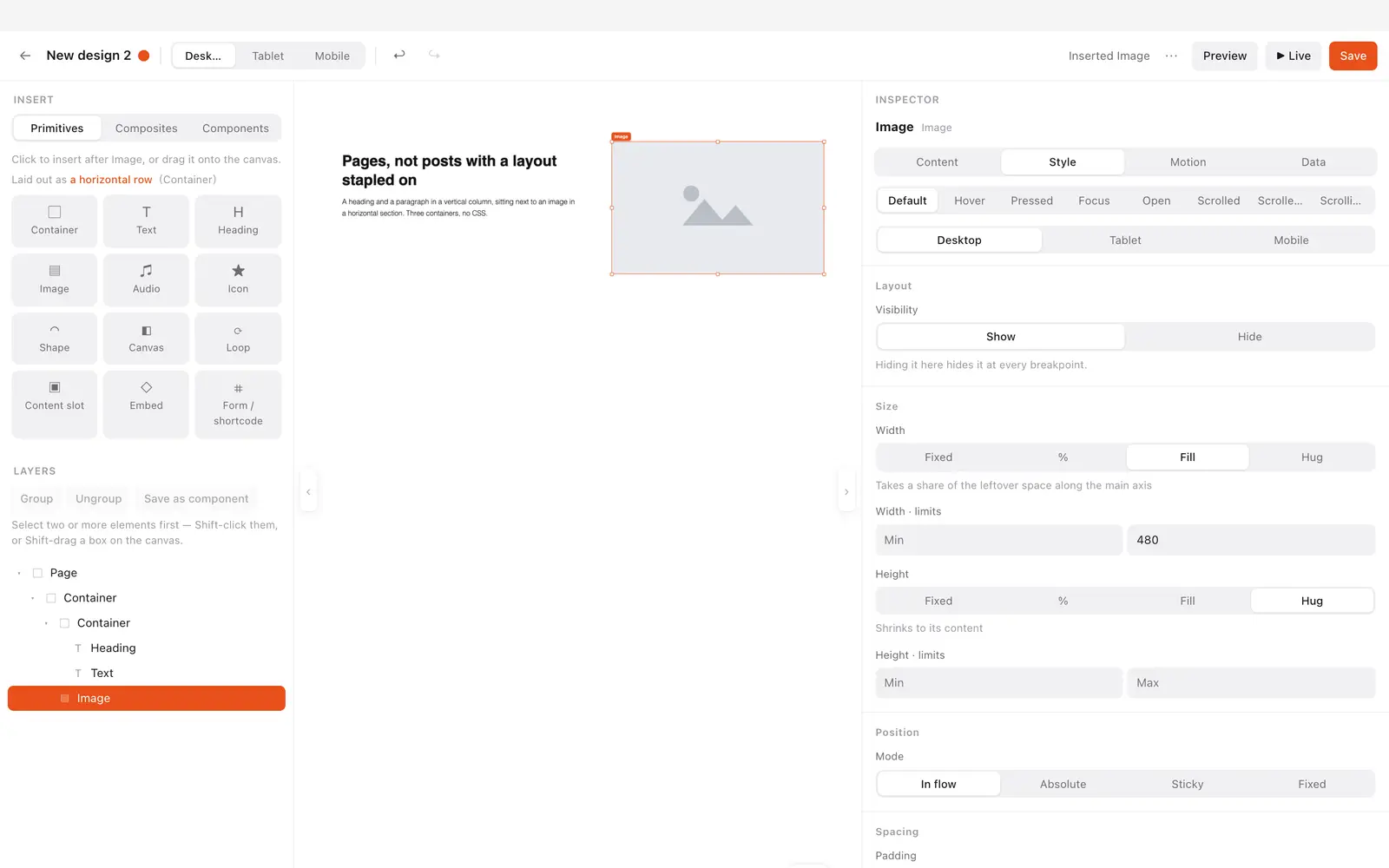The image size is (1389, 868).
Task: Click the Live button
Action: (x=1294, y=56)
